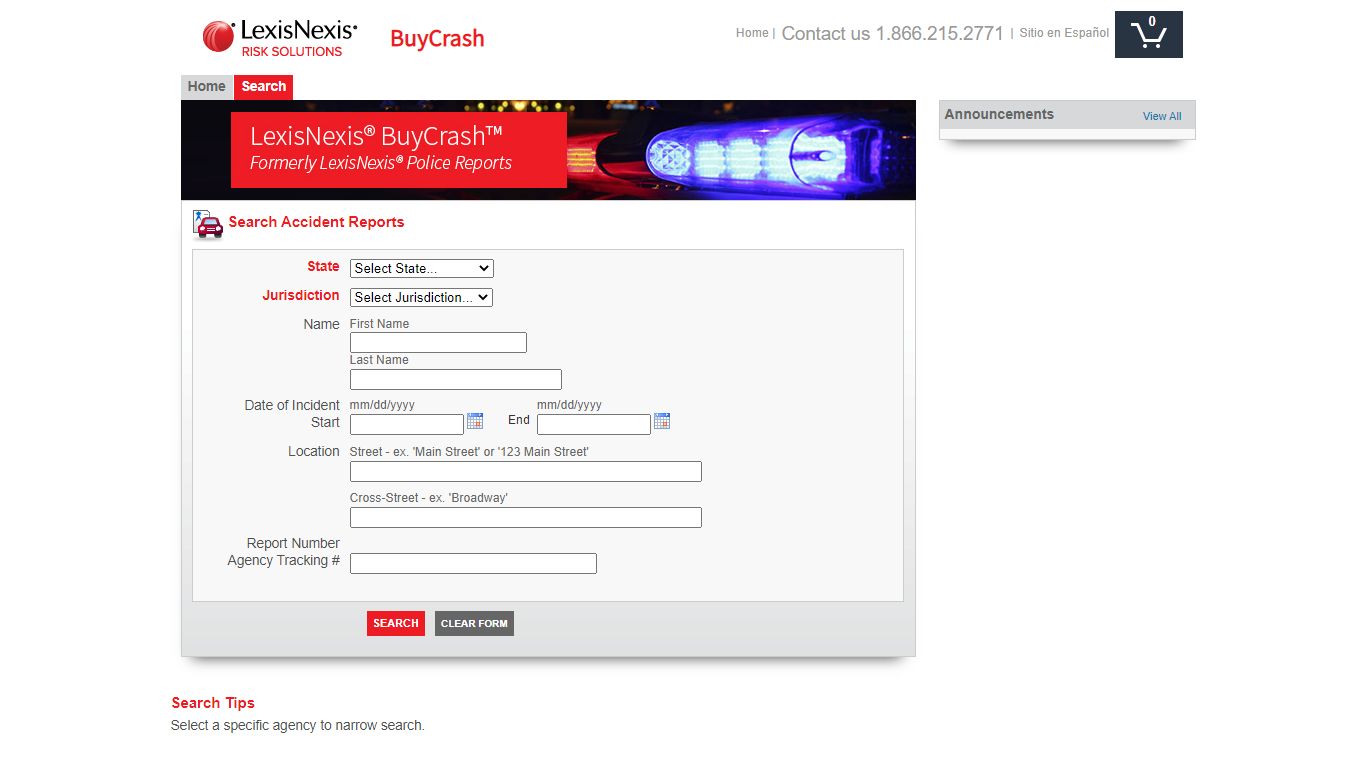Focus the First Name field
The height and width of the screenshot is (768, 1366).
point(438,343)
